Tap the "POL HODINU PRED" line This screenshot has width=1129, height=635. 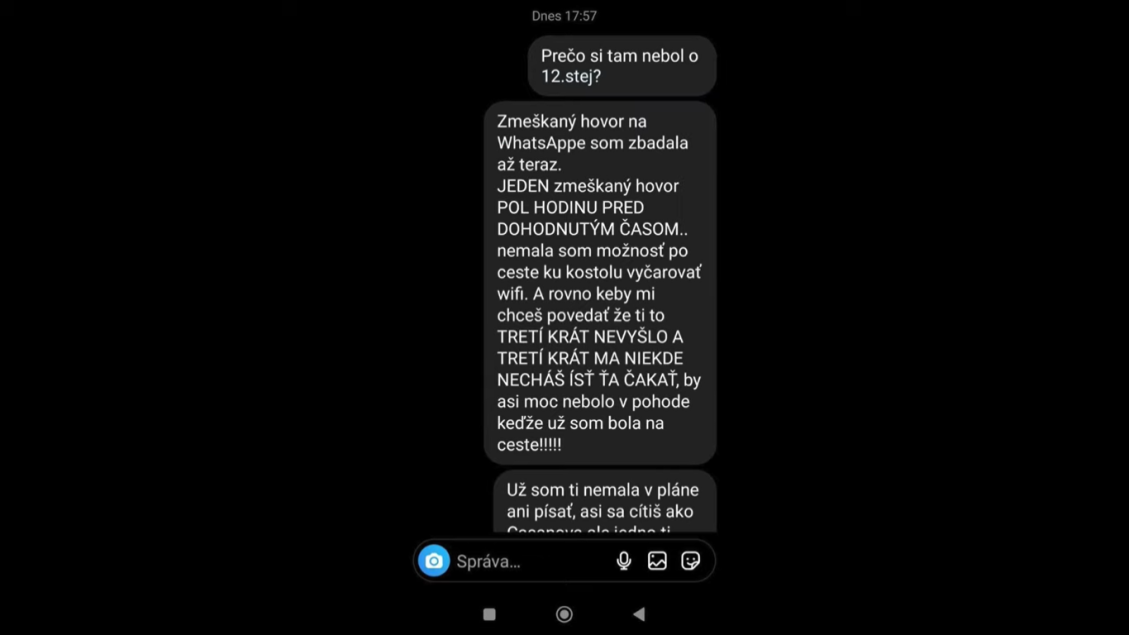[x=570, y=208]
